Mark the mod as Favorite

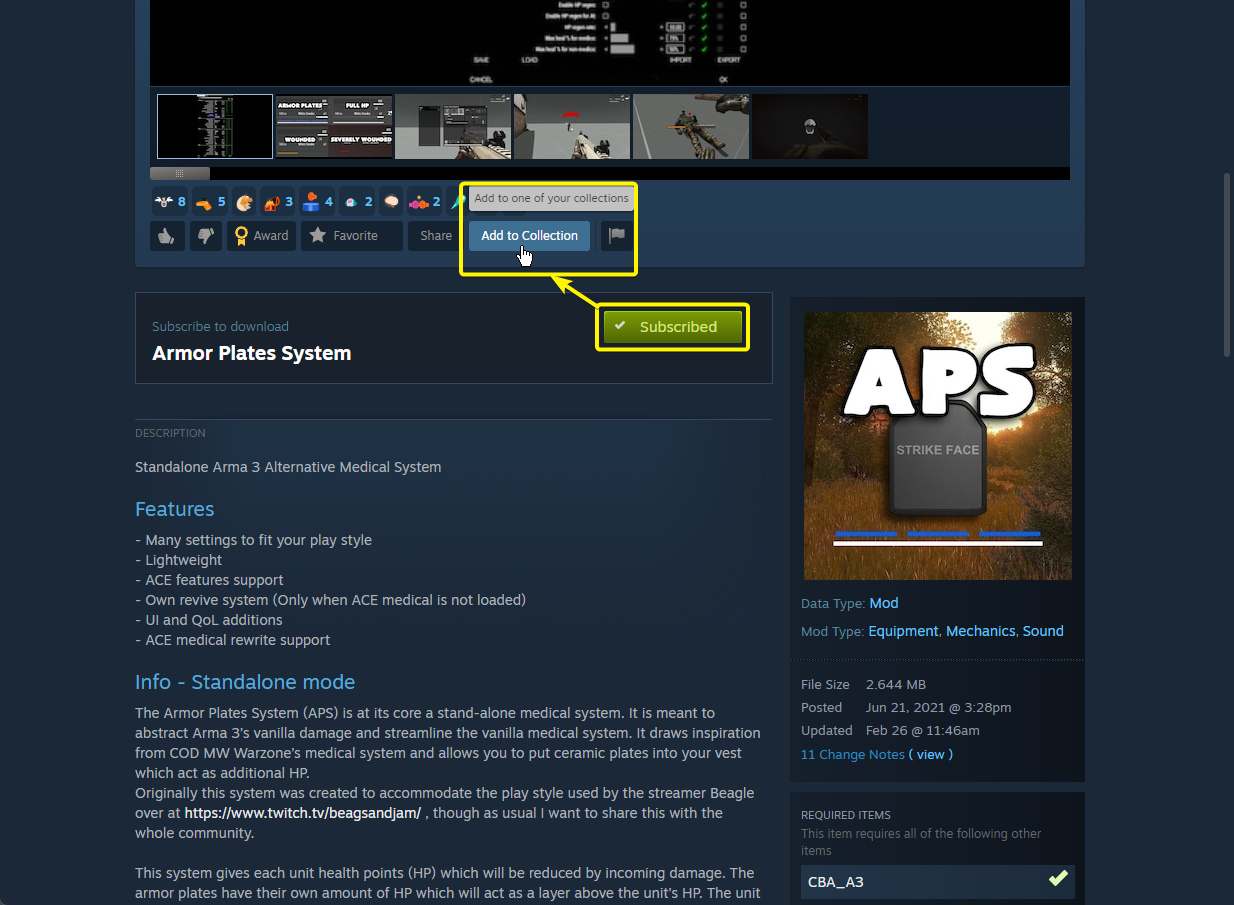click(x=352, y=236)
